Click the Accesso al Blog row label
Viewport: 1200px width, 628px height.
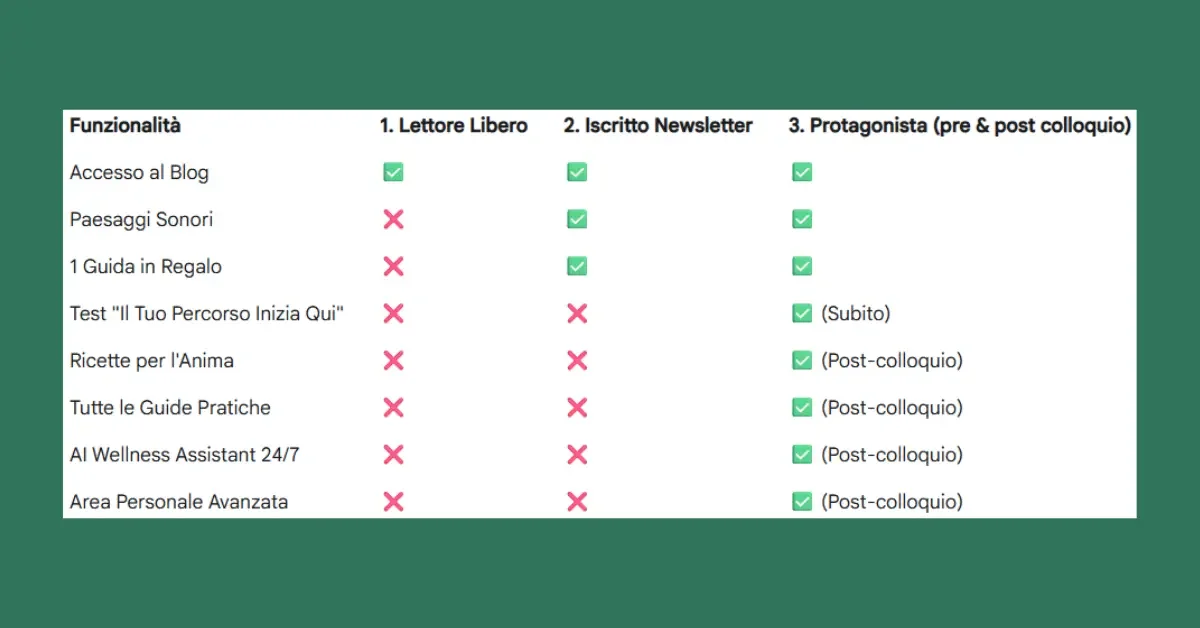[x=139, y=173]
